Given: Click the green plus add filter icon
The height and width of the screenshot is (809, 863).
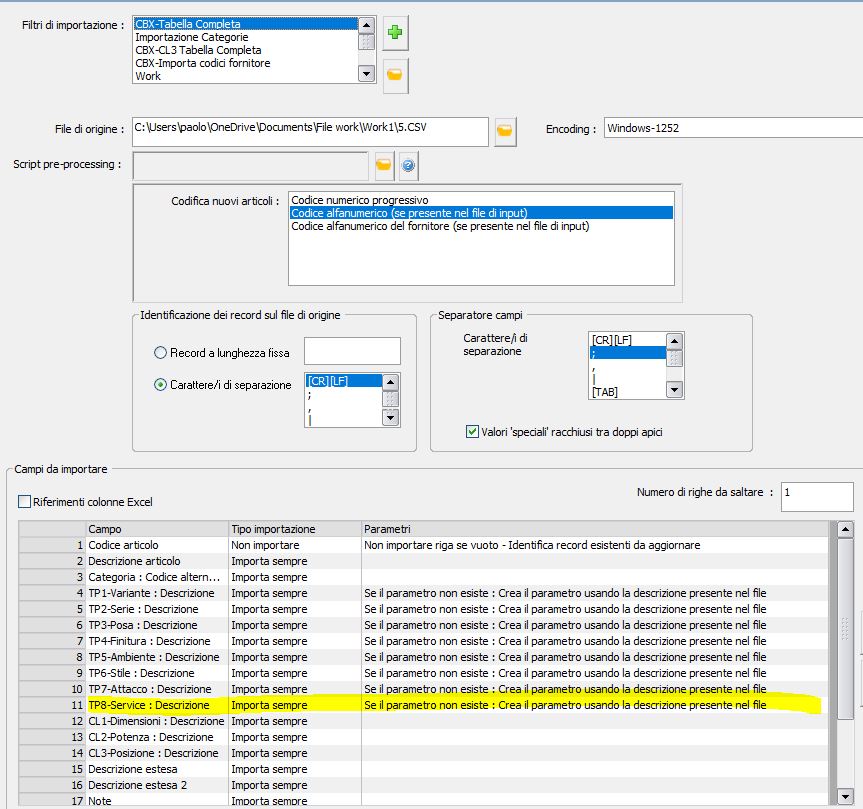Looking at the screenshot, I should 394,33.
